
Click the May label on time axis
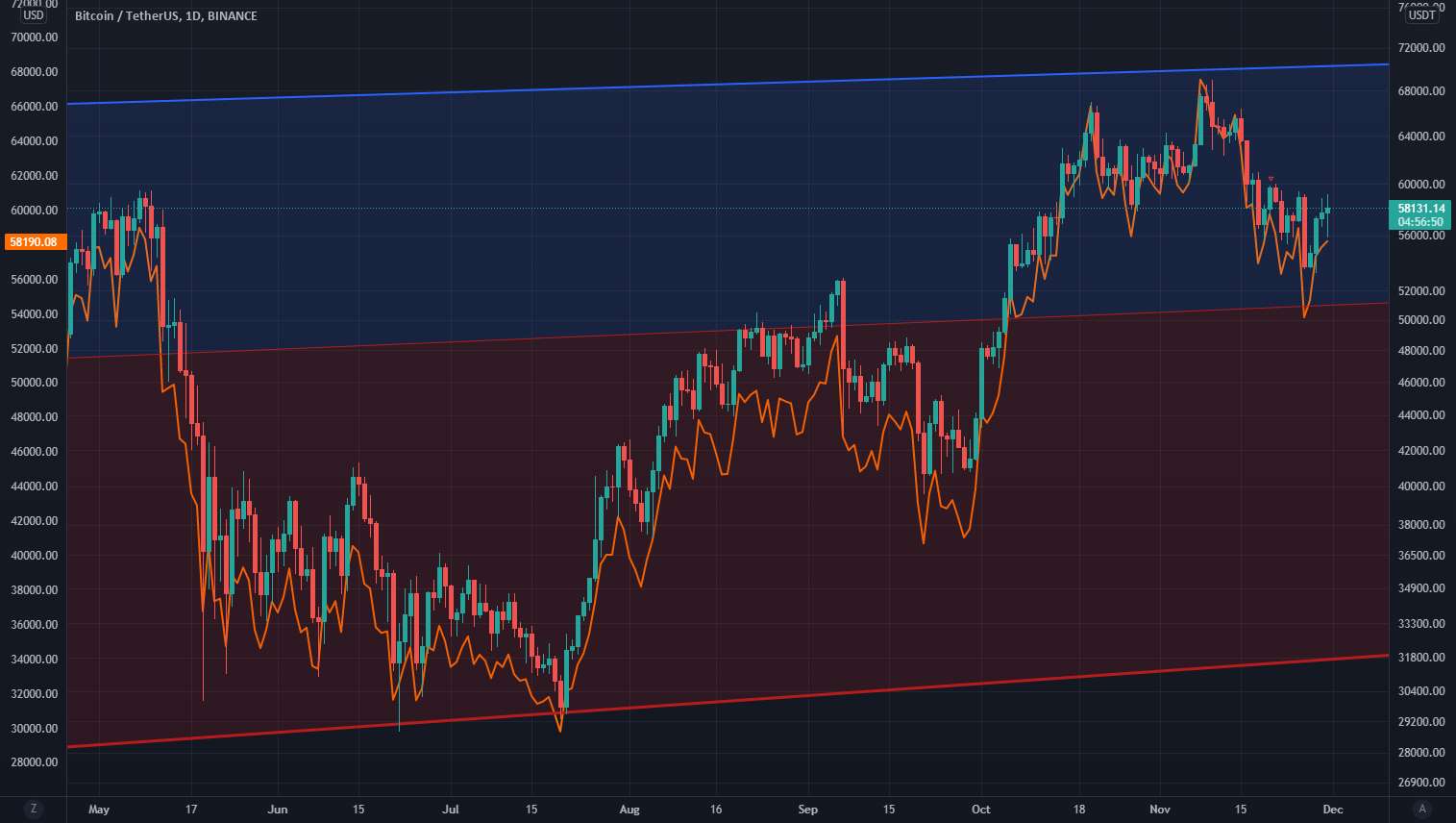pyautogui.click(x=99, y=810)
